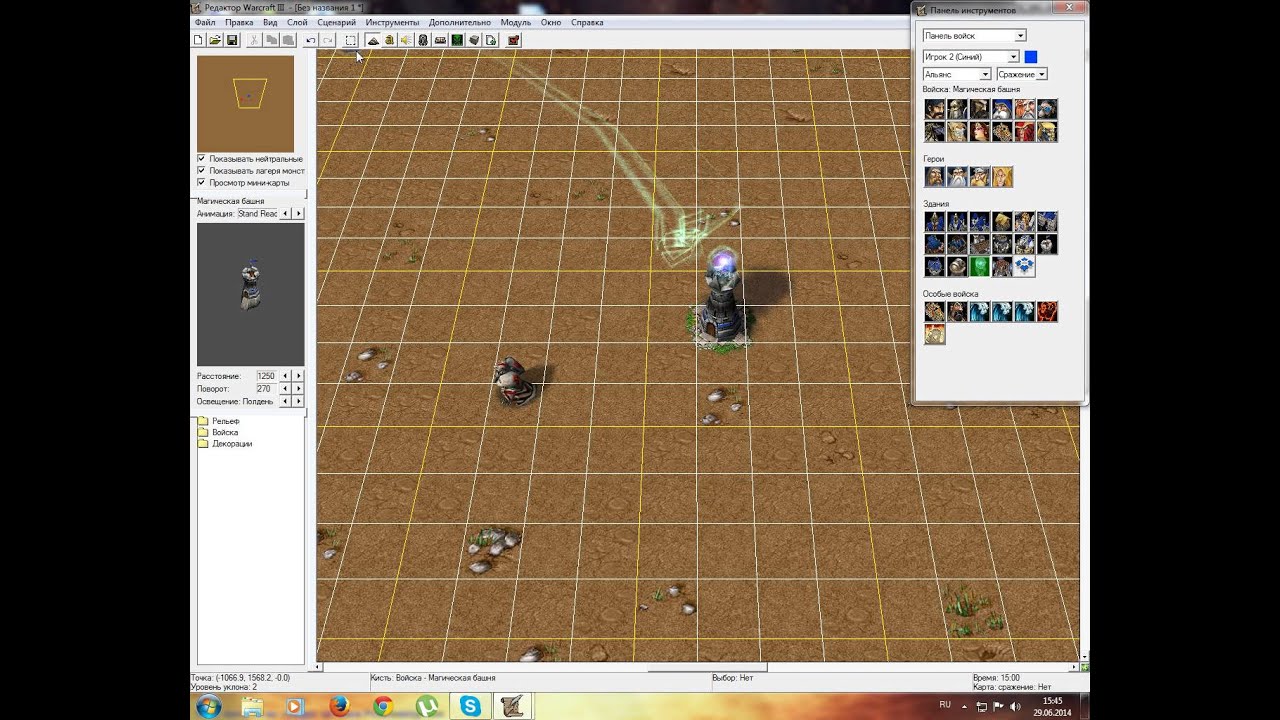Click the blue player color swatch
This screenshot has height=720, width=1280.
tap(1031, 57)
